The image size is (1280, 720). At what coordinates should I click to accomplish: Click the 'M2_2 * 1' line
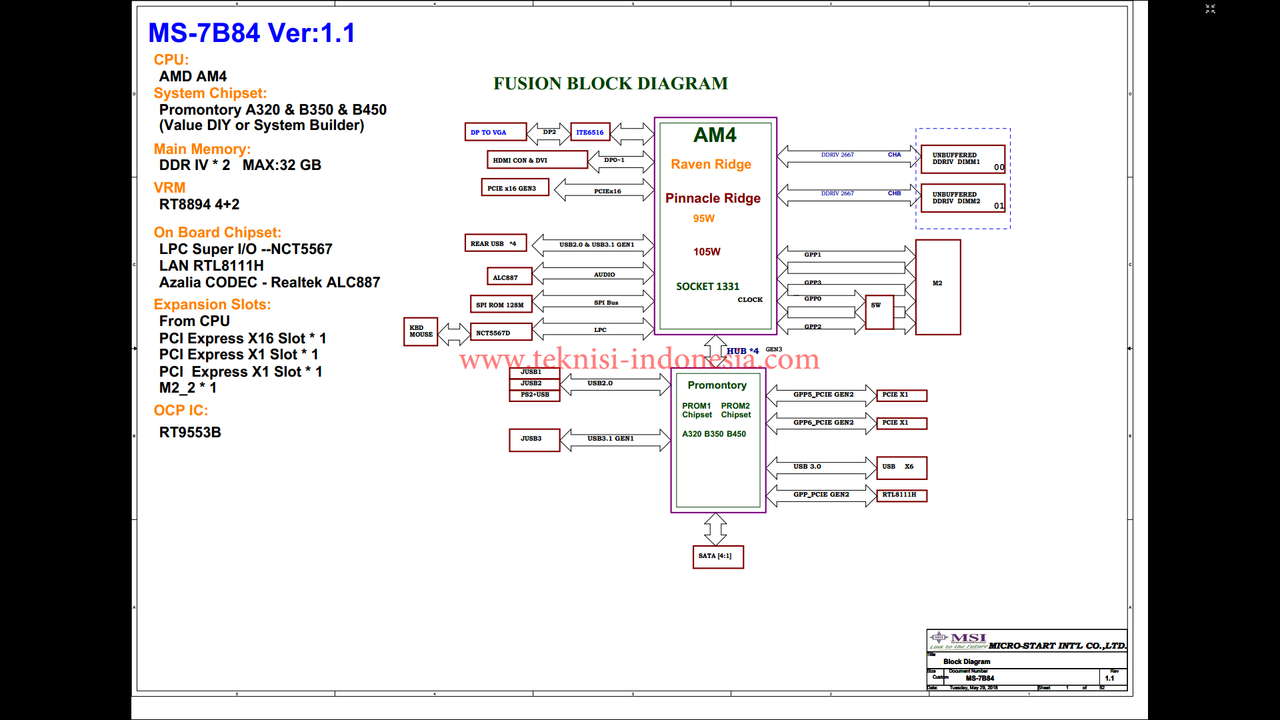(188, 388)
